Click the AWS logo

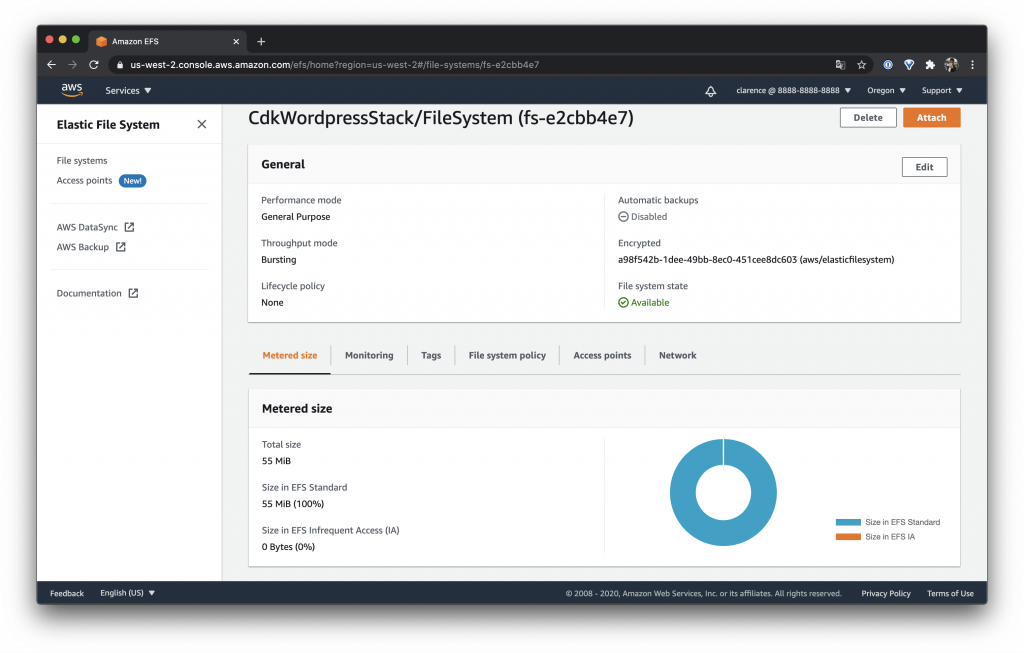[72, 90]
